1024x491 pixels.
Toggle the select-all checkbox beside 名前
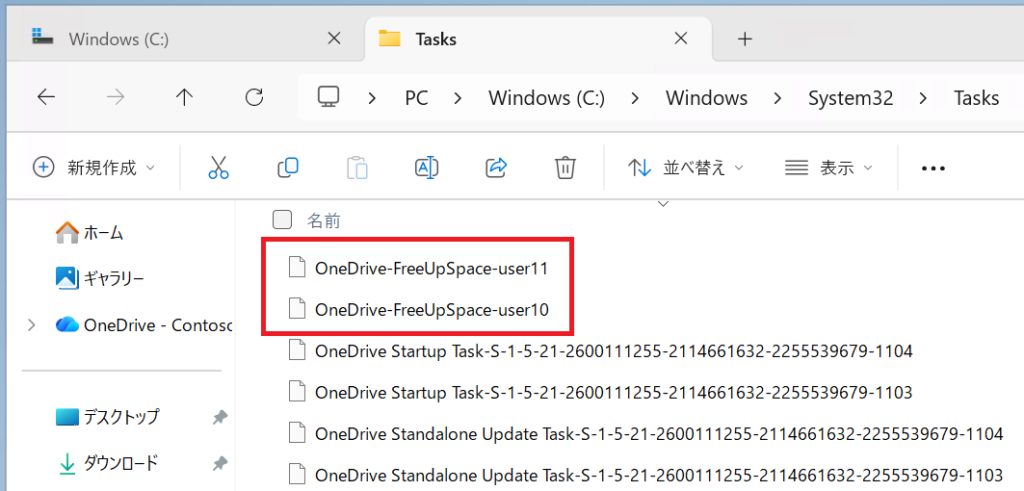[x=283, y=220]
